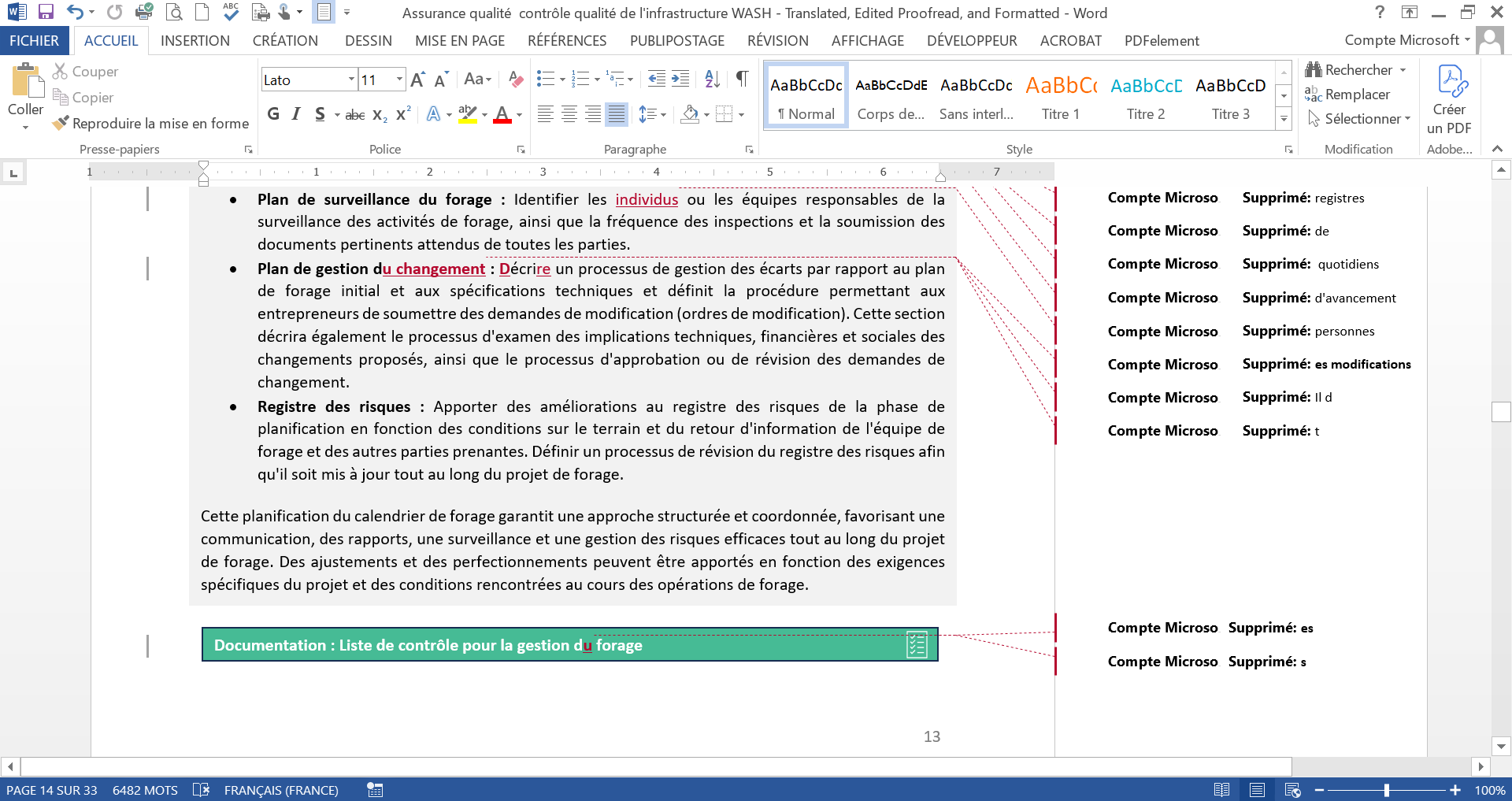This screenshot has height=801, width=1512.
Task: Click the Save icon in quick access toolbar
Action: click(46, 12)
